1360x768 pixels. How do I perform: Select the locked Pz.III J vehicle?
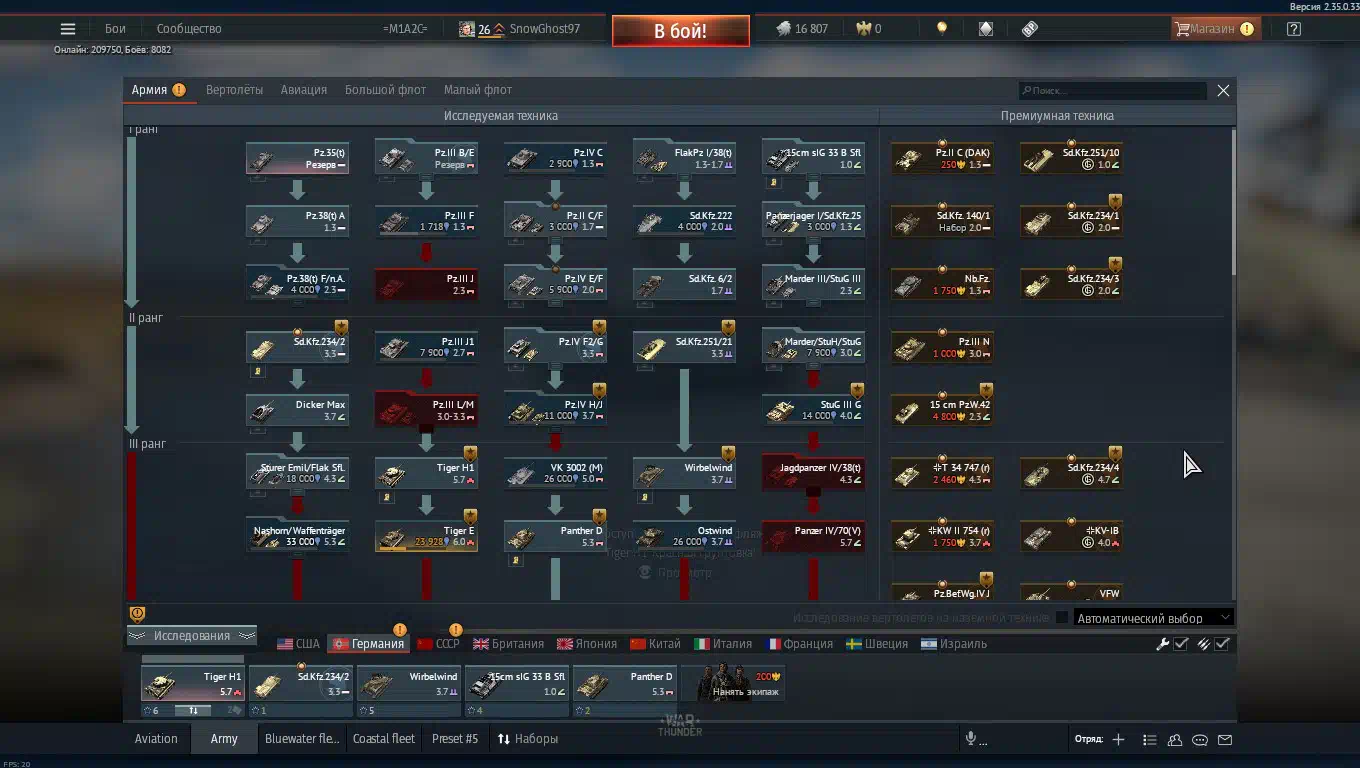[x=426, y=285]
